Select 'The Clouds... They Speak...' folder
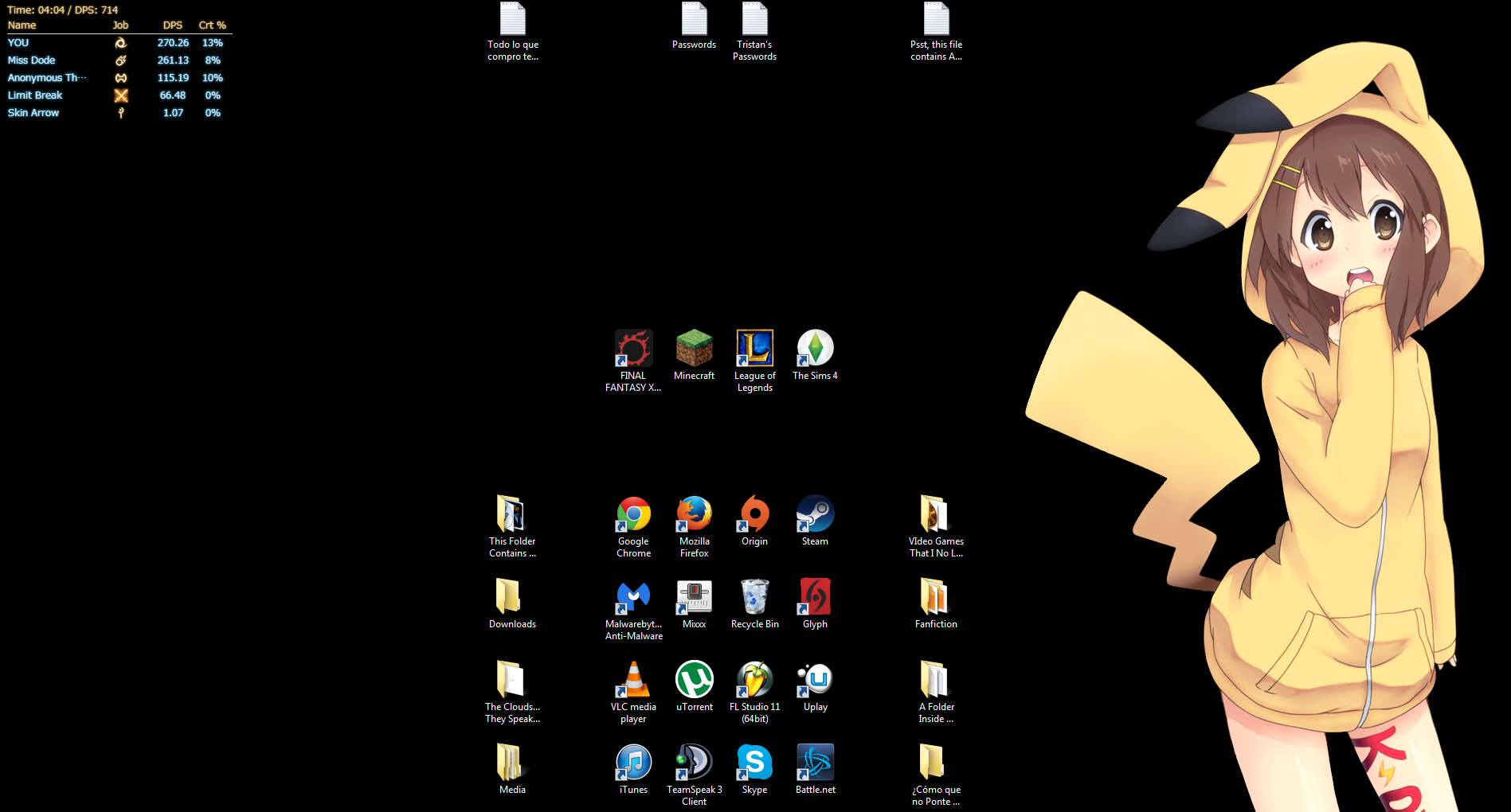 pyautogui.click(x=512, y=692)
